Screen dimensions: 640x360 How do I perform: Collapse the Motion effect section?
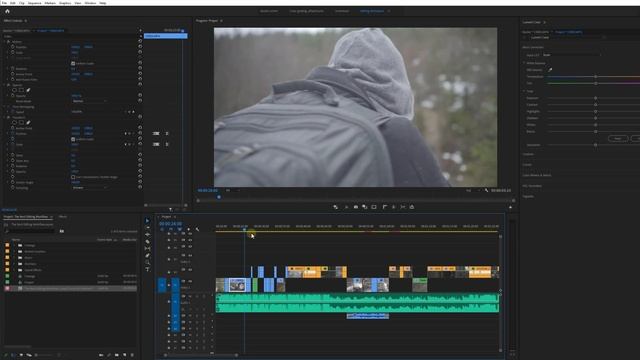click(x=4, y=42)
